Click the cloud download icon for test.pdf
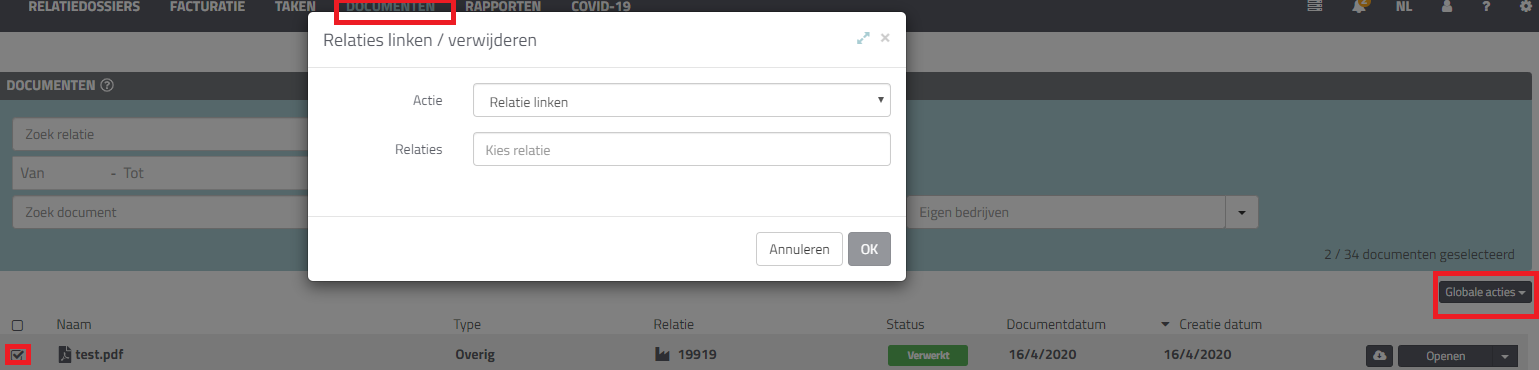 (x=1380, y=355)
